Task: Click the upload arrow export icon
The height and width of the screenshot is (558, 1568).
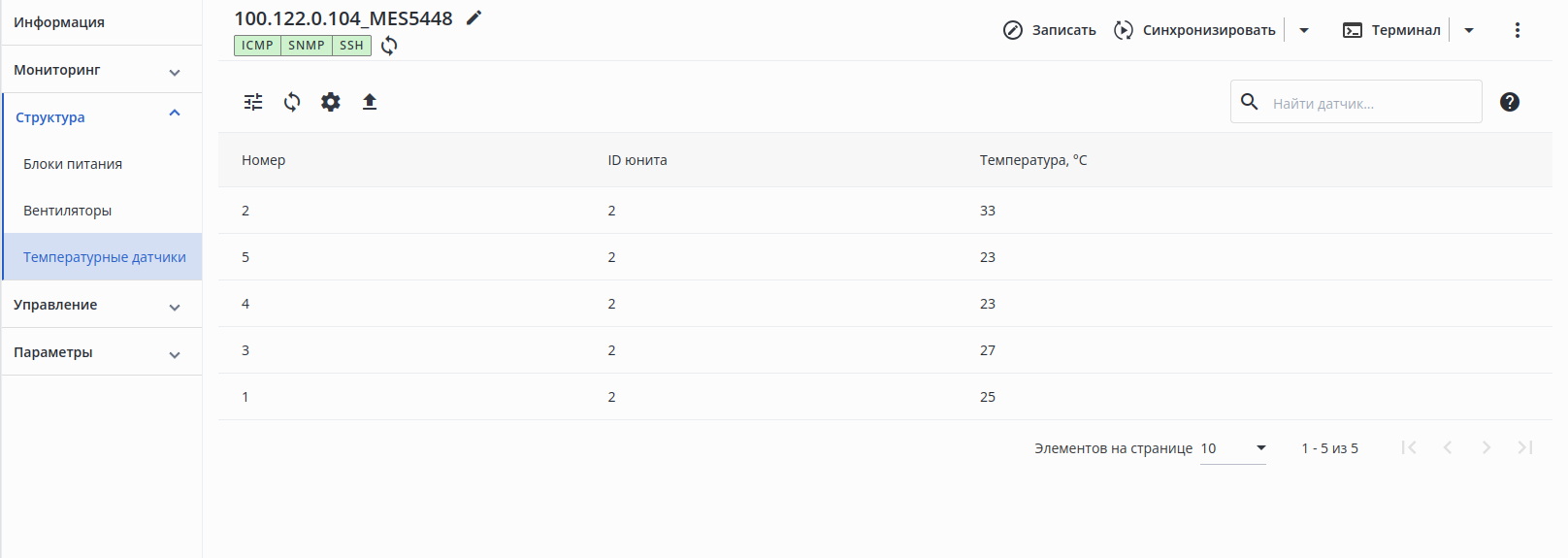Action: 370,102
